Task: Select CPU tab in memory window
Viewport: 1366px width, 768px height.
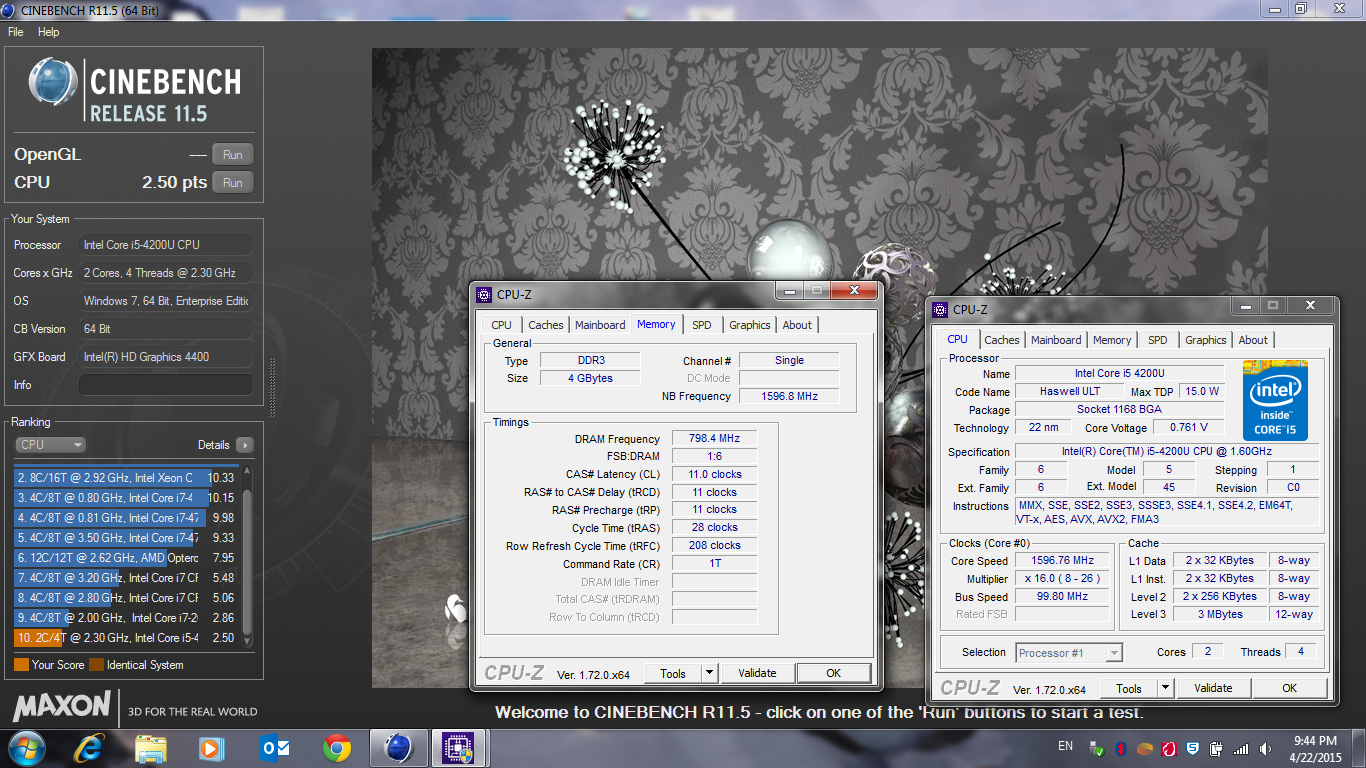Action: point(502,325)
